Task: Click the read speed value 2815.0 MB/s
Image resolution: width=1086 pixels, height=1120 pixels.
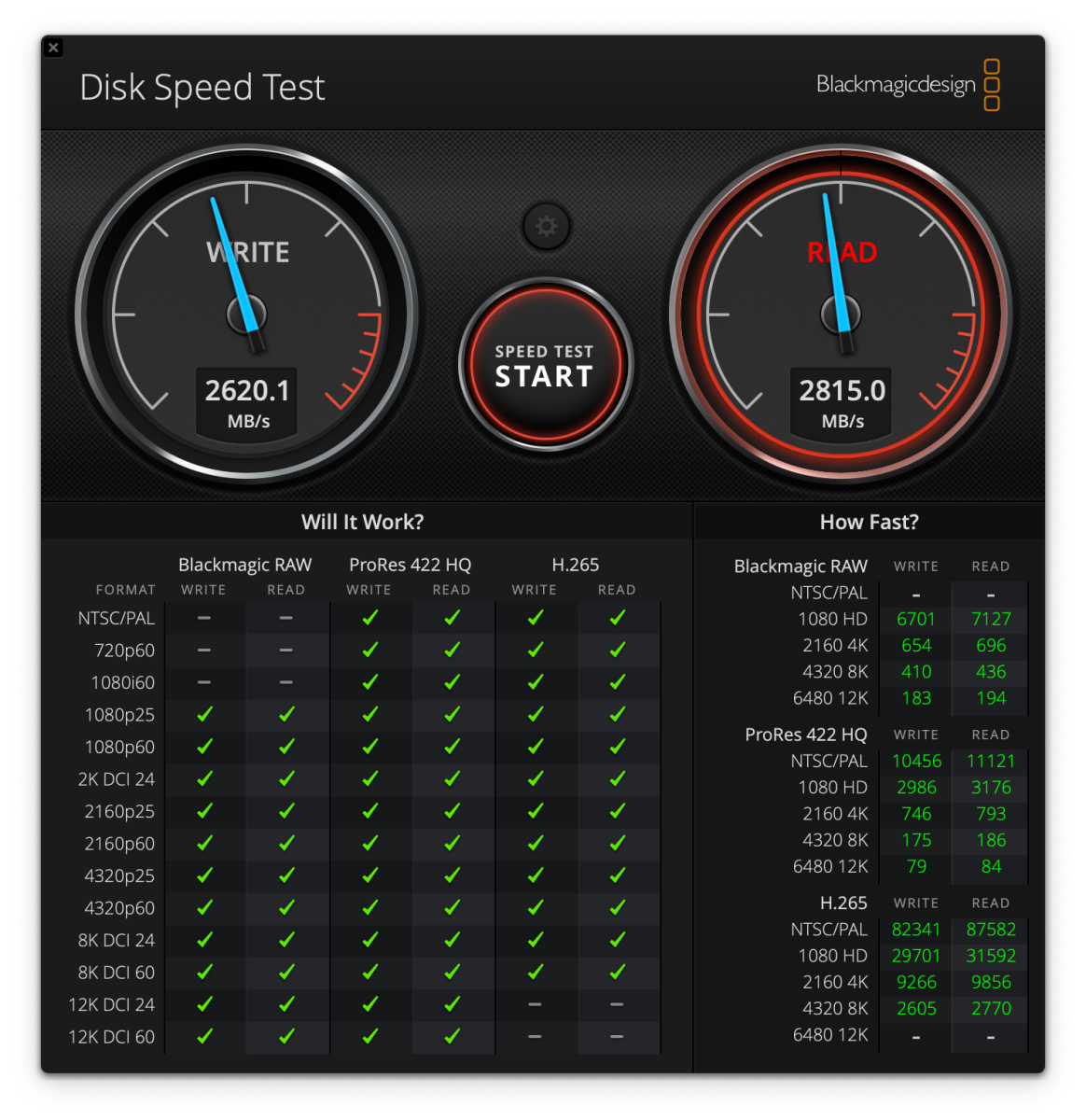Action: (x=842, y=402)
